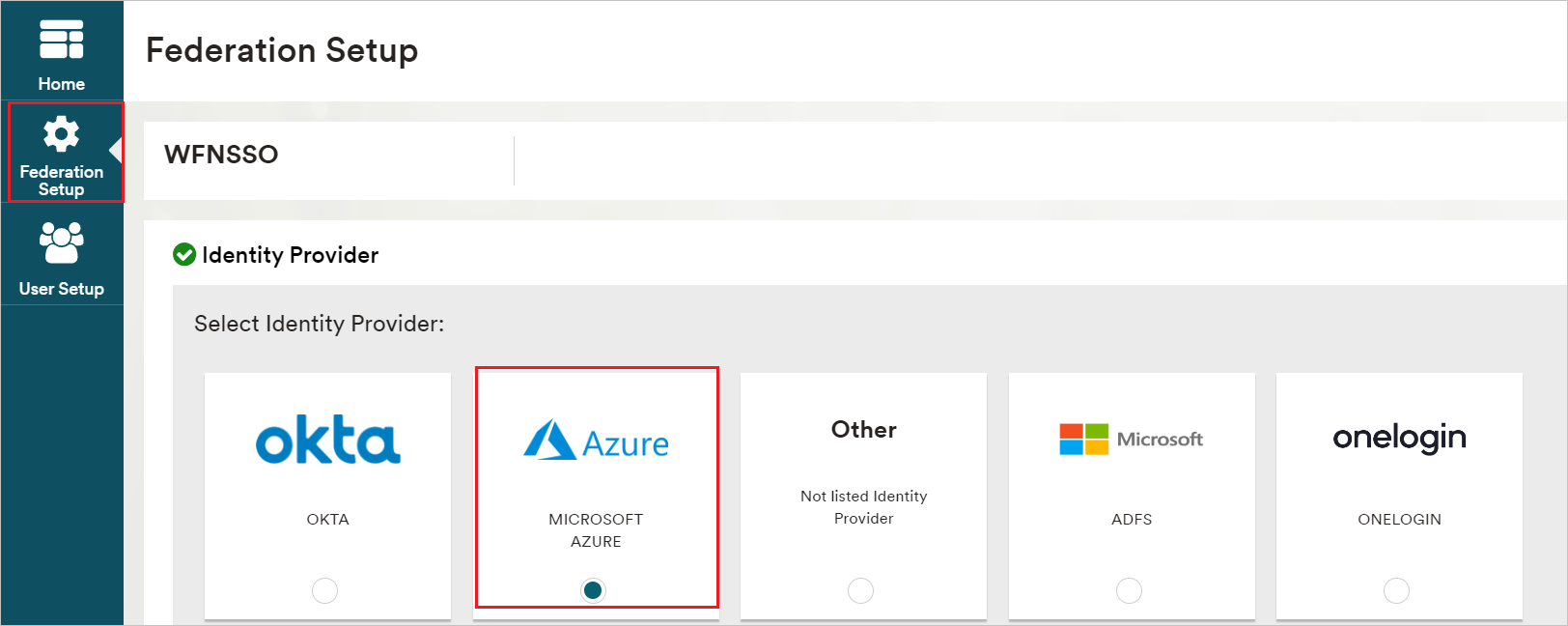Open the Home menu label
The width and height of the screenshot is (1568, 626).
coord(61,84)
